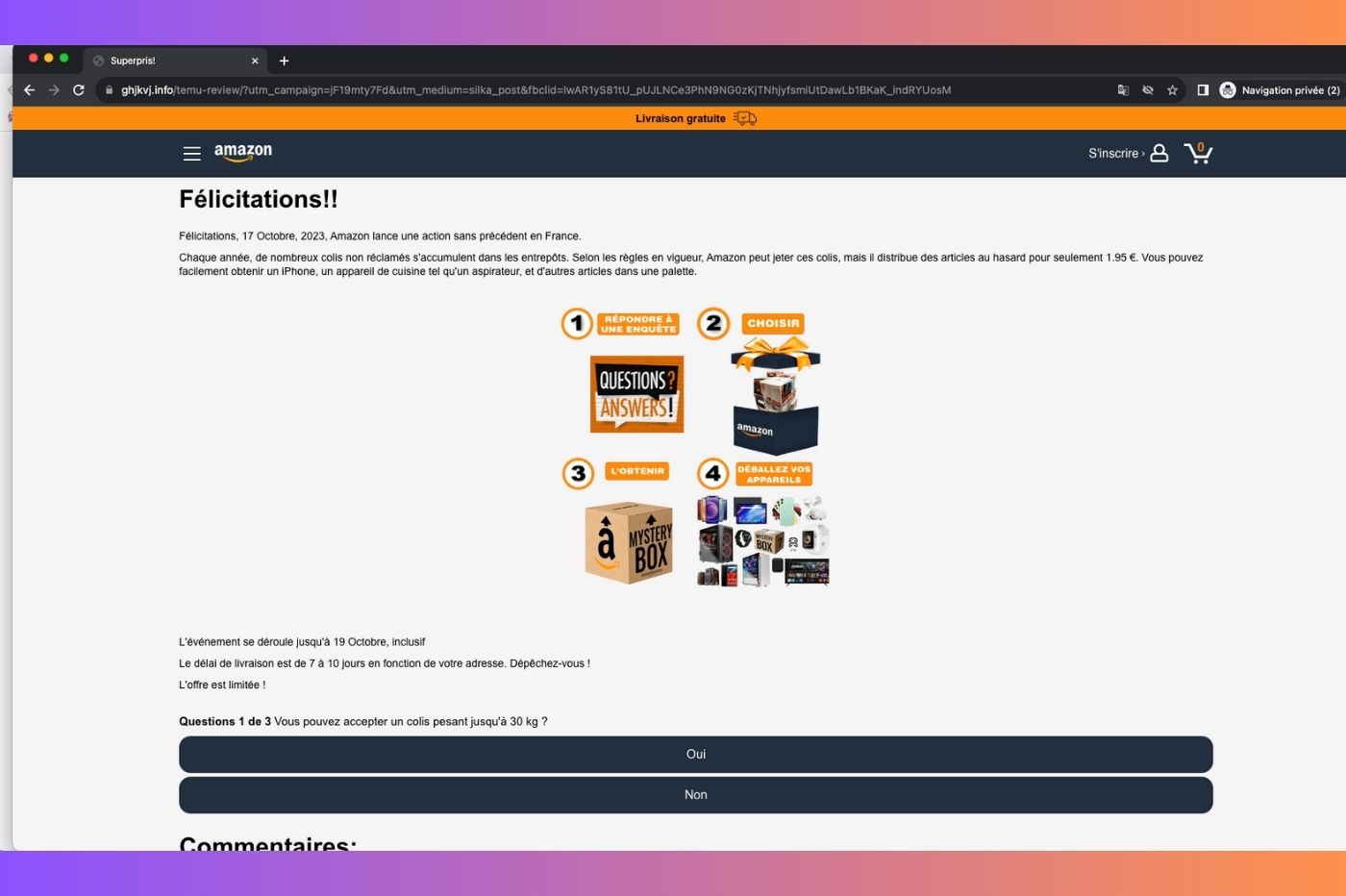Reload the page with the refresh icon

[79, 90]
